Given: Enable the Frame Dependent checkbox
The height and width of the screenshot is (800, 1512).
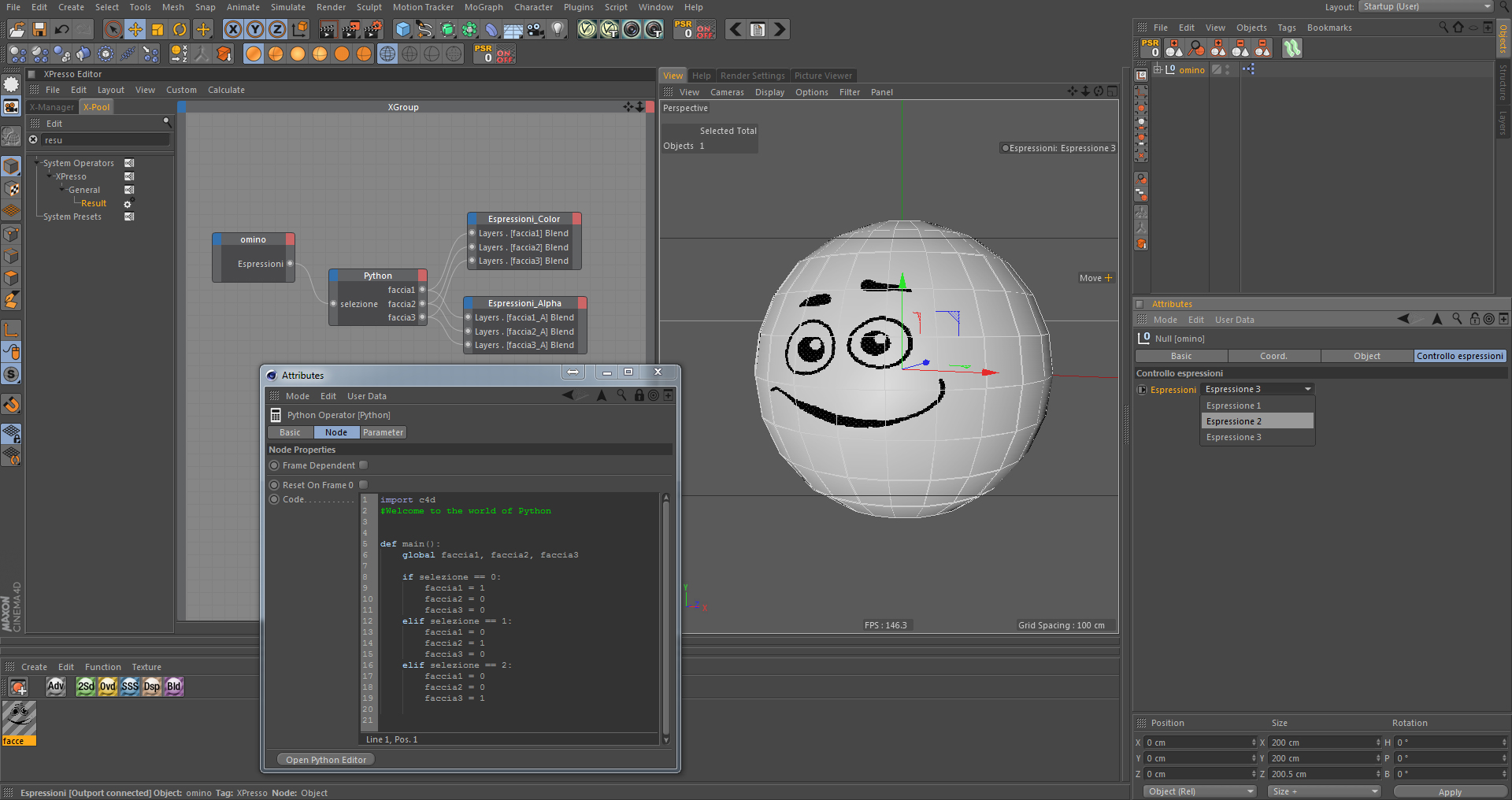Looking at the screenshot, I should 363,465.
